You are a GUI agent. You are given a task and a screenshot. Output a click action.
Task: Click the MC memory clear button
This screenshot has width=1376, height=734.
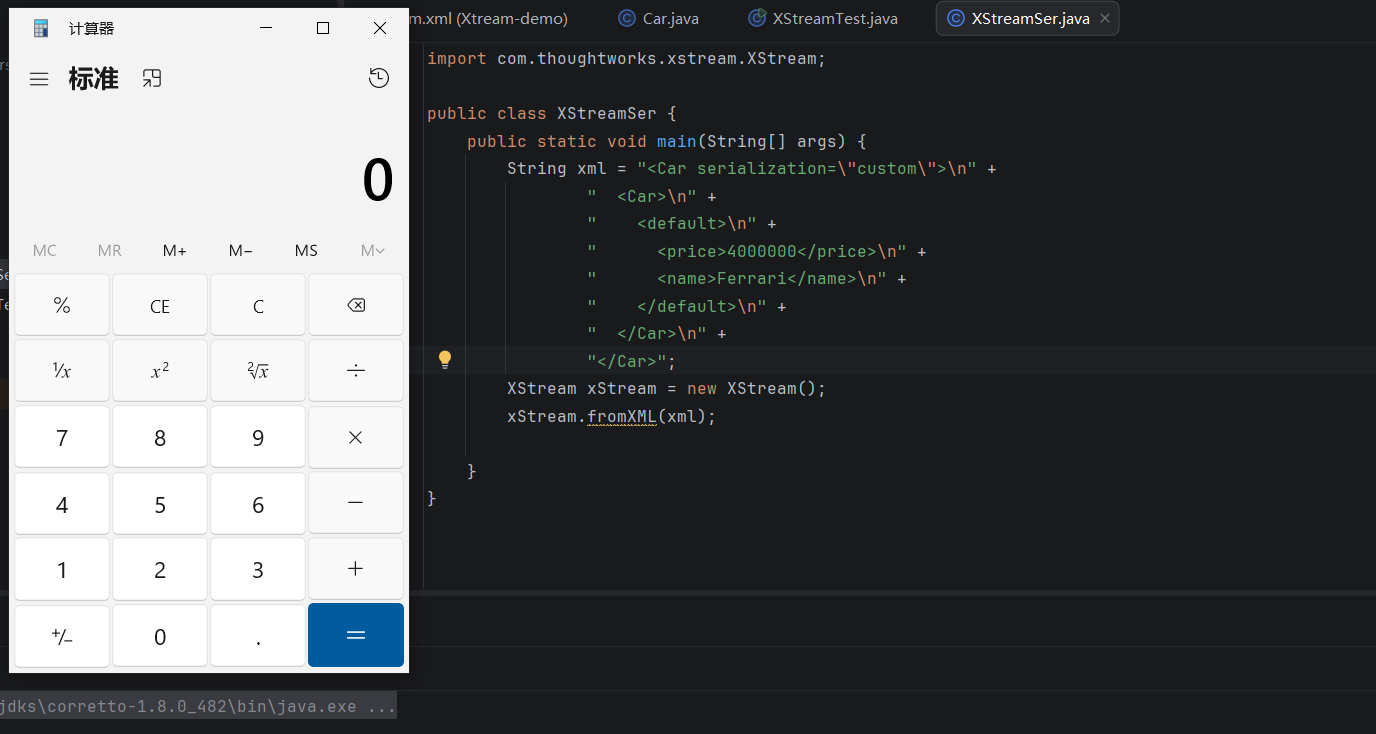coord(45,251)
